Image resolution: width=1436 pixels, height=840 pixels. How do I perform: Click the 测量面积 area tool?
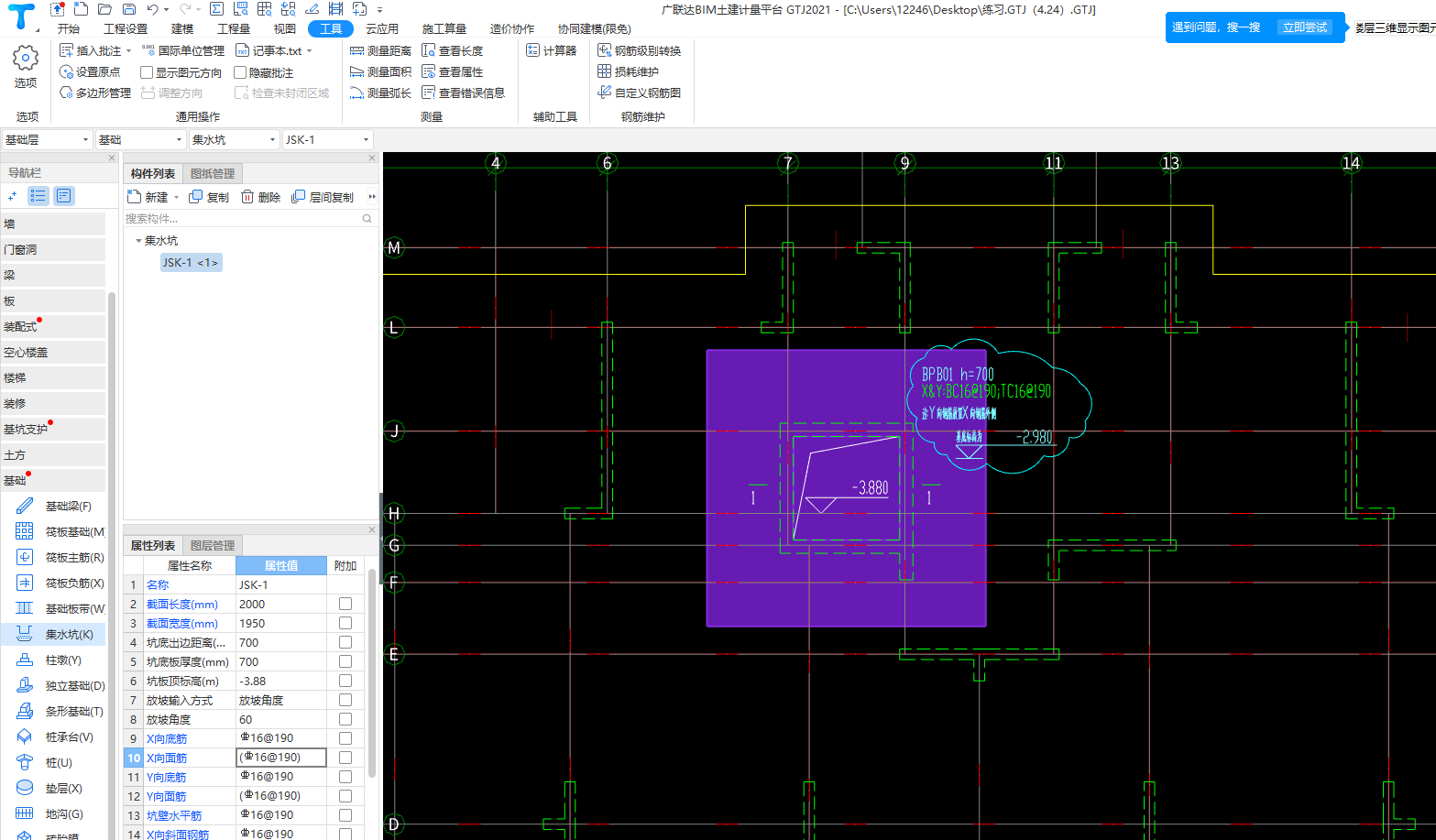380,71
